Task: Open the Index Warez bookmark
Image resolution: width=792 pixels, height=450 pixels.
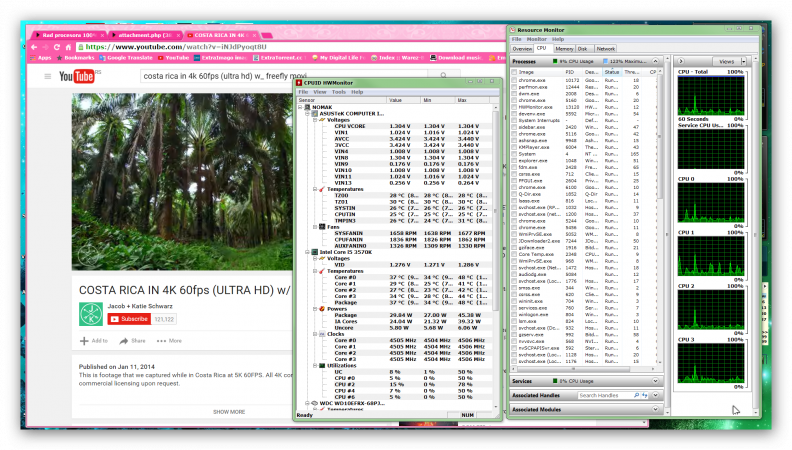Action: click(398, 58)
